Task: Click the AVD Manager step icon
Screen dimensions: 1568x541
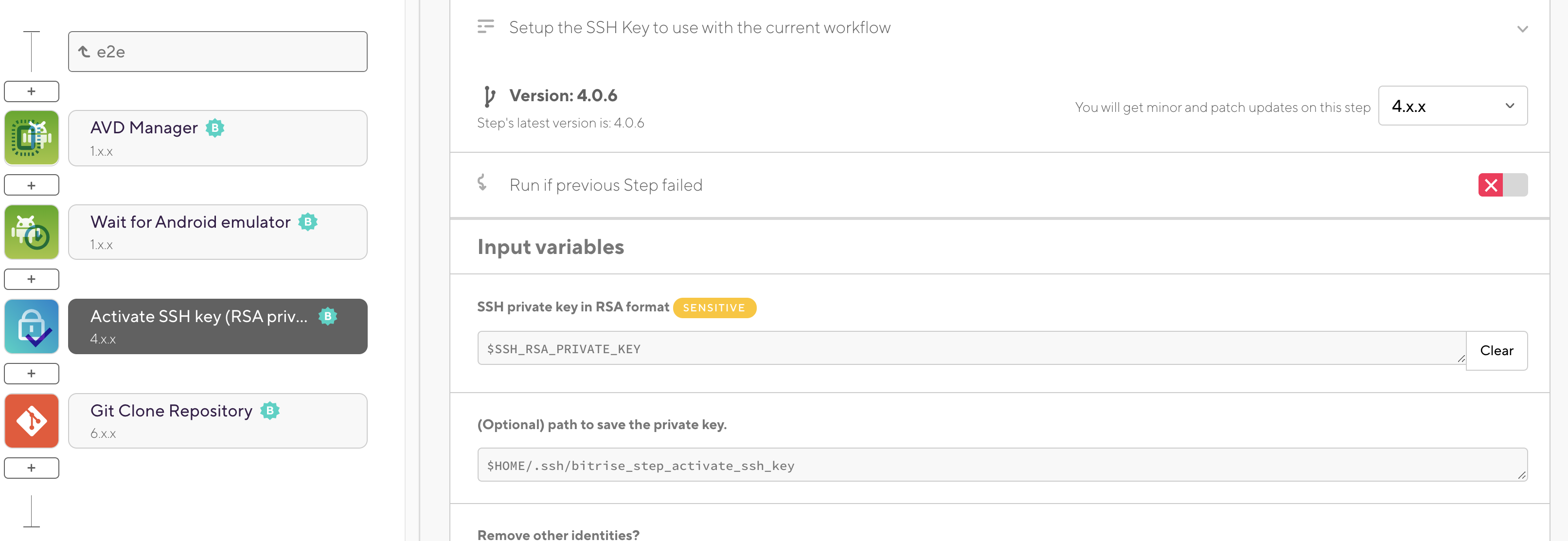Action: coord(32,138)
